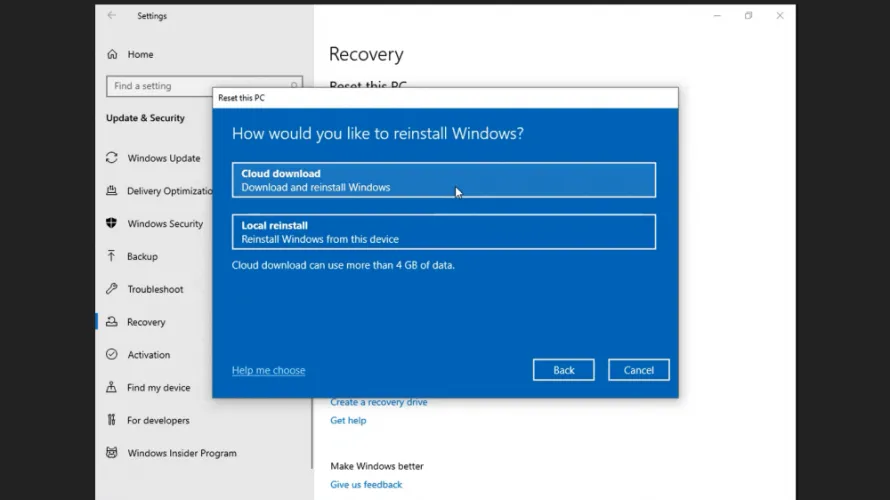Choose the Local reinstall option

(x=443, y=232)
